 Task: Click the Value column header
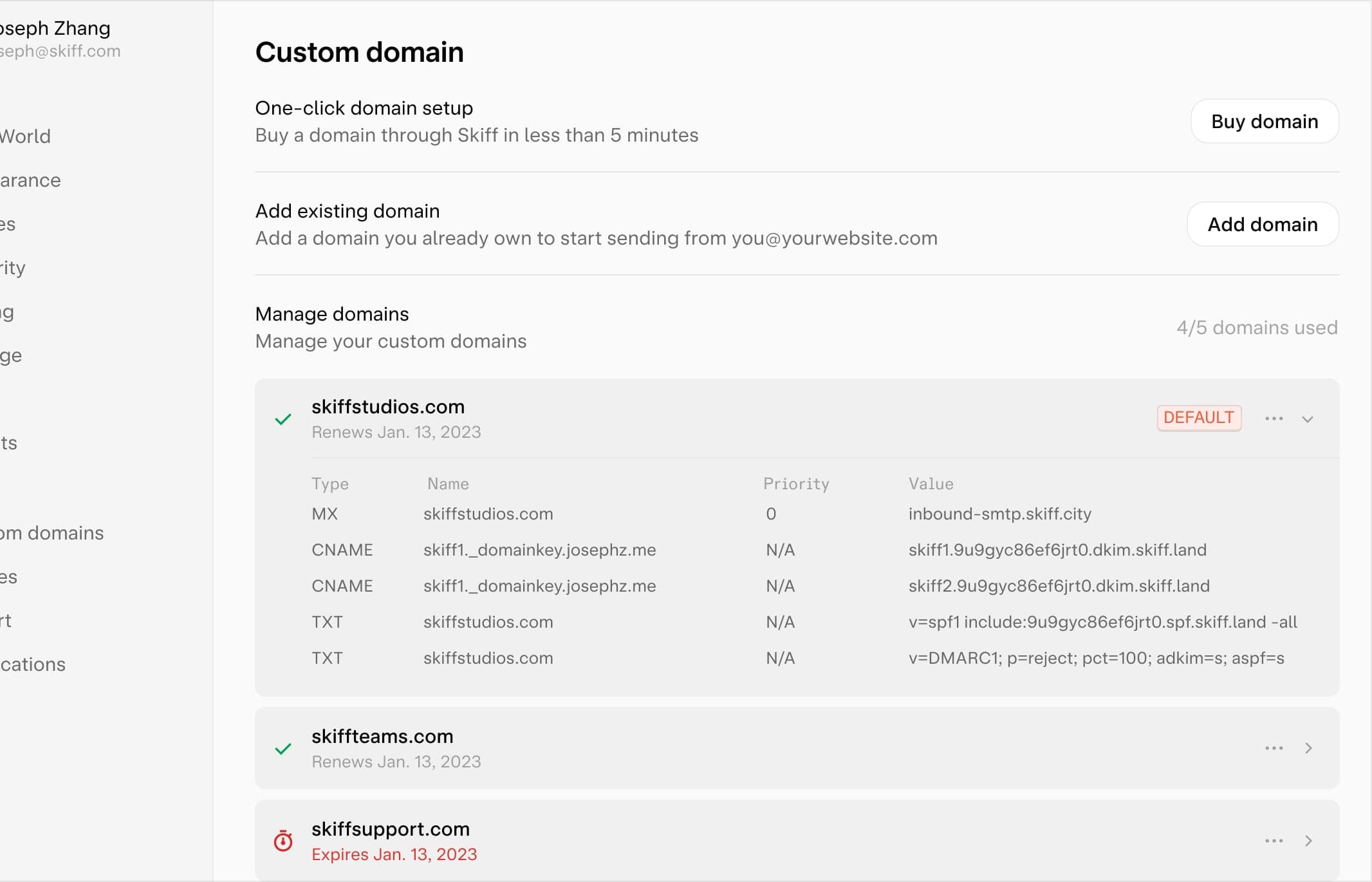[931, 484]
